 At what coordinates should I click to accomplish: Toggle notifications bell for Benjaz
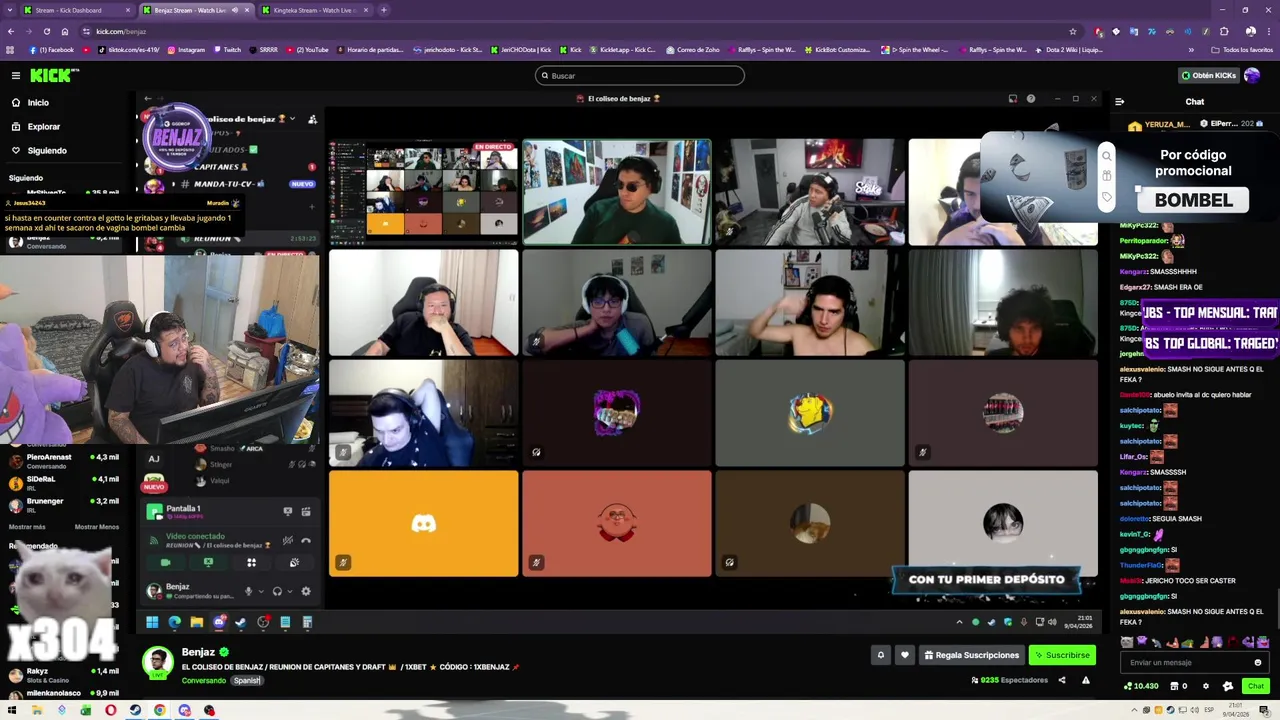click(x=880, y=655)
